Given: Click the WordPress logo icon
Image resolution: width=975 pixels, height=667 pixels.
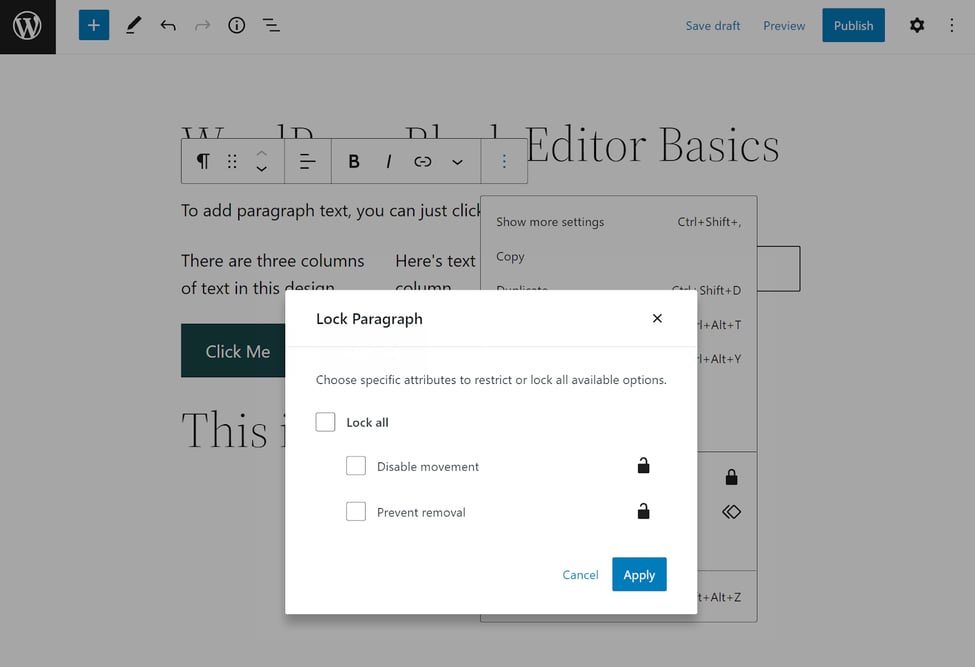Looking at the screenshot, I should pos(27,27).
